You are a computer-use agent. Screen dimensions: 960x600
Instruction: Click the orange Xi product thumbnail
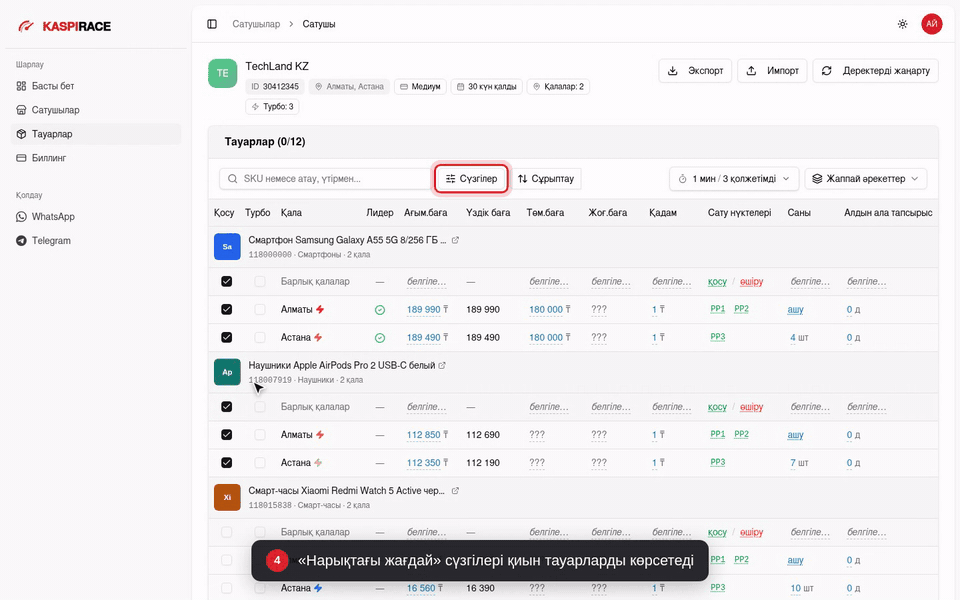[x=227, y=497]
